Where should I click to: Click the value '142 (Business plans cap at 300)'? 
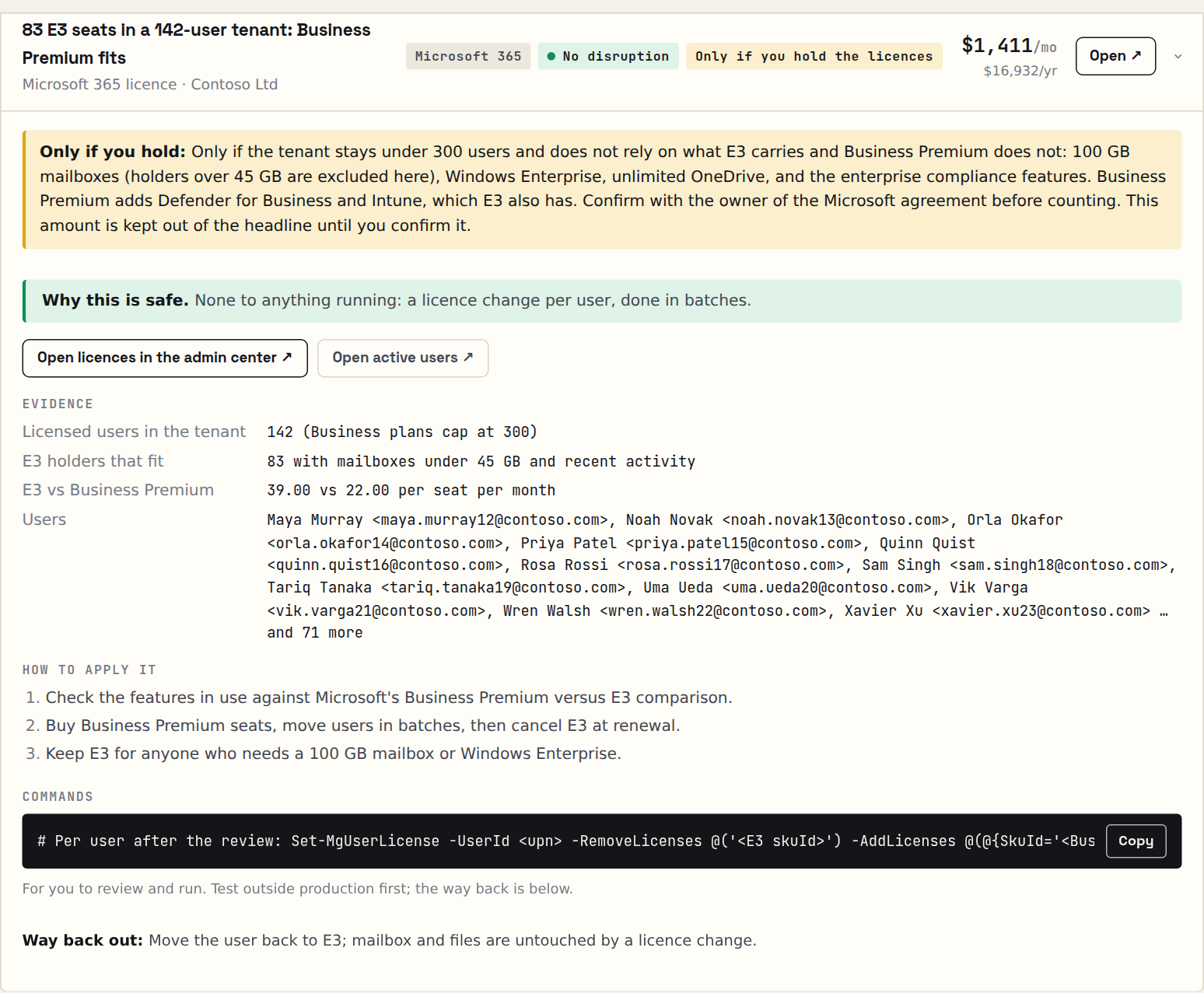point(402,432)
